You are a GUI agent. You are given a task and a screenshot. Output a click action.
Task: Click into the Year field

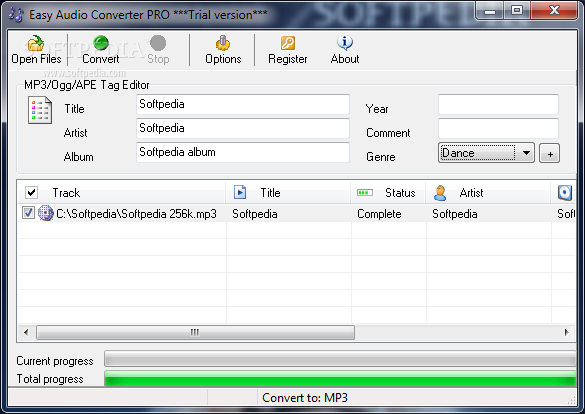click(498, 104)
